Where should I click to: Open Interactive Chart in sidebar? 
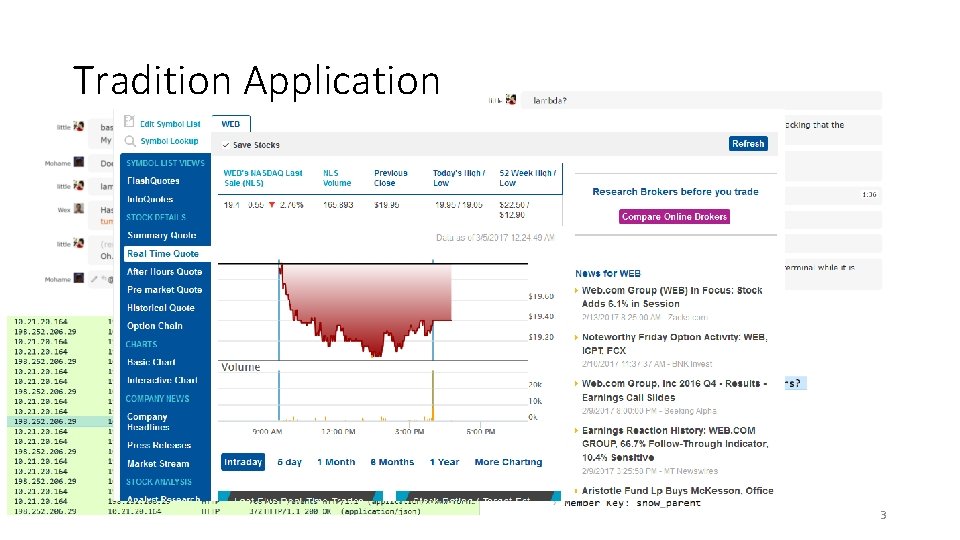162,380
